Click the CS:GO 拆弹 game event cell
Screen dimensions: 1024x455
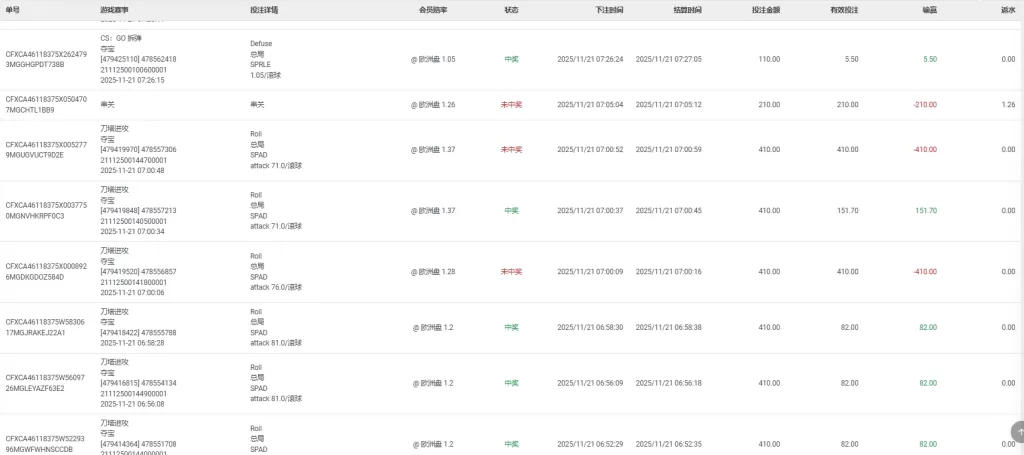(x=123, y=37)
